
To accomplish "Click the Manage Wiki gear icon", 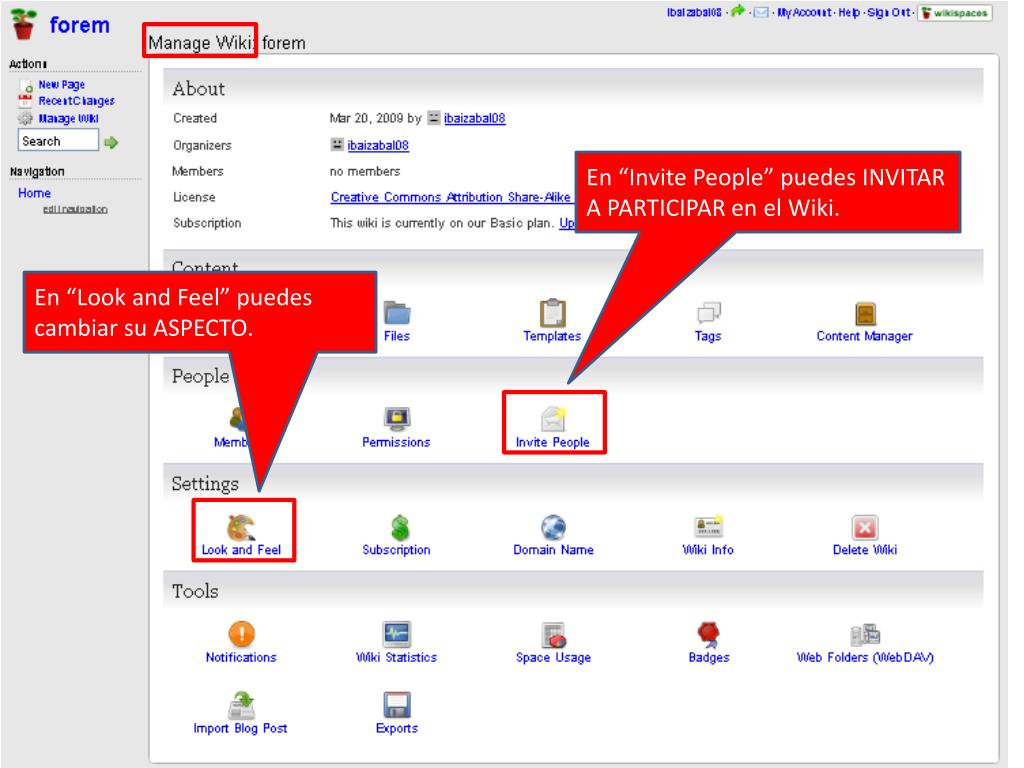I will point(25,118).
